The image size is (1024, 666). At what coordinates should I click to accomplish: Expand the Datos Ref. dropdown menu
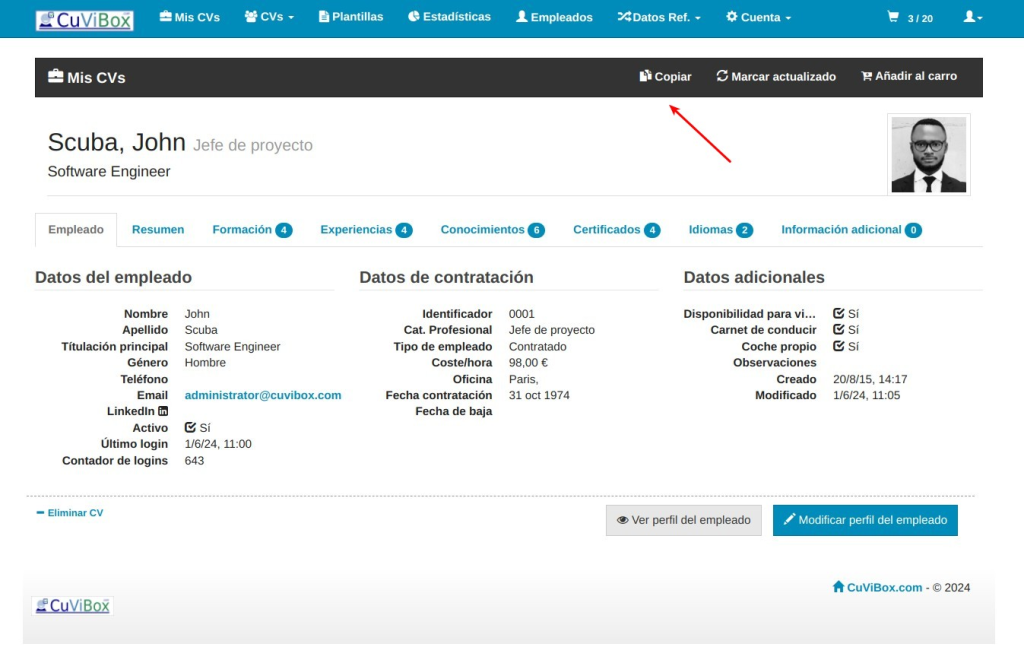[x=659, y=17]
